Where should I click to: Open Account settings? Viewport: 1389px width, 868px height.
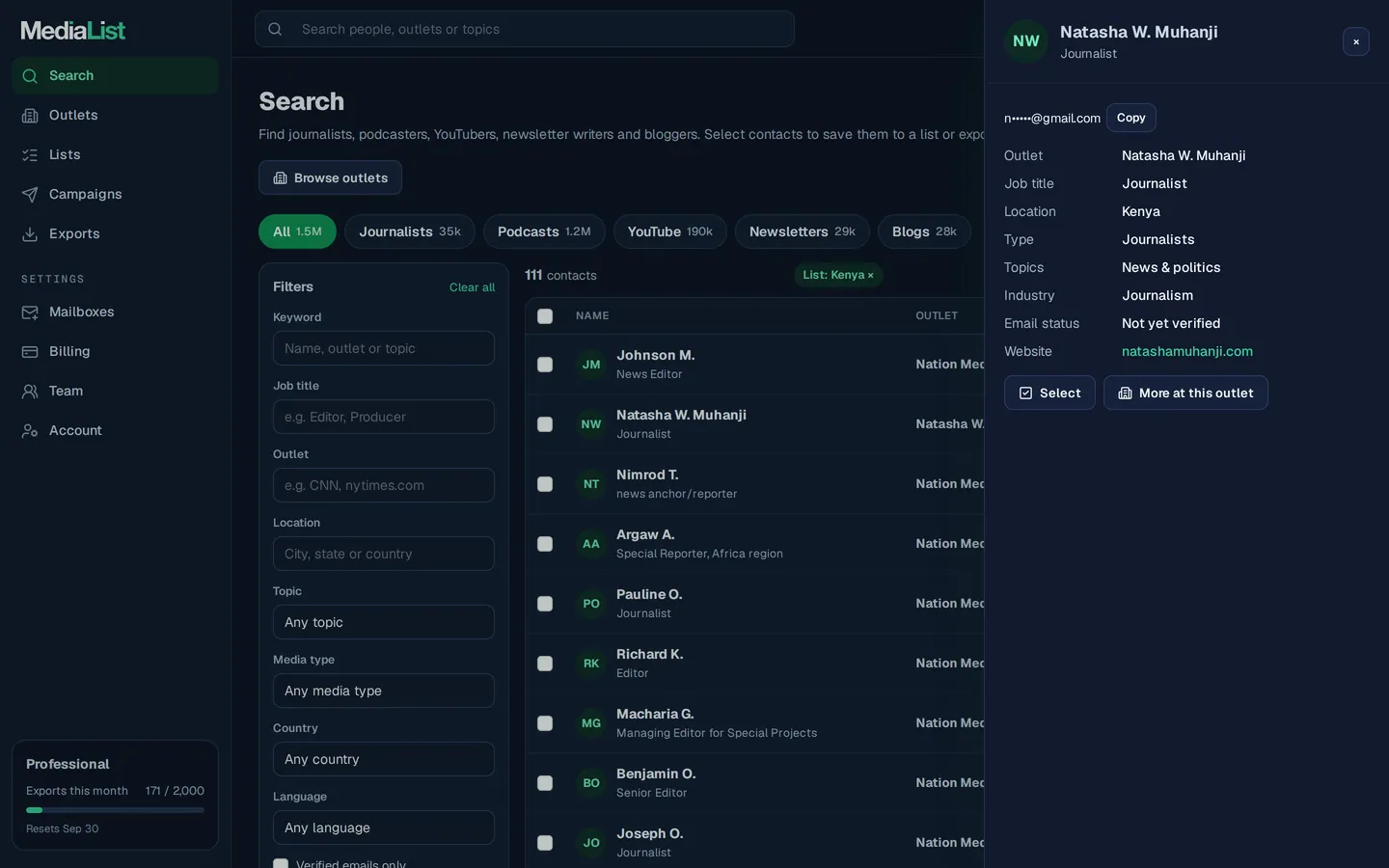click(x=115, y=430)
